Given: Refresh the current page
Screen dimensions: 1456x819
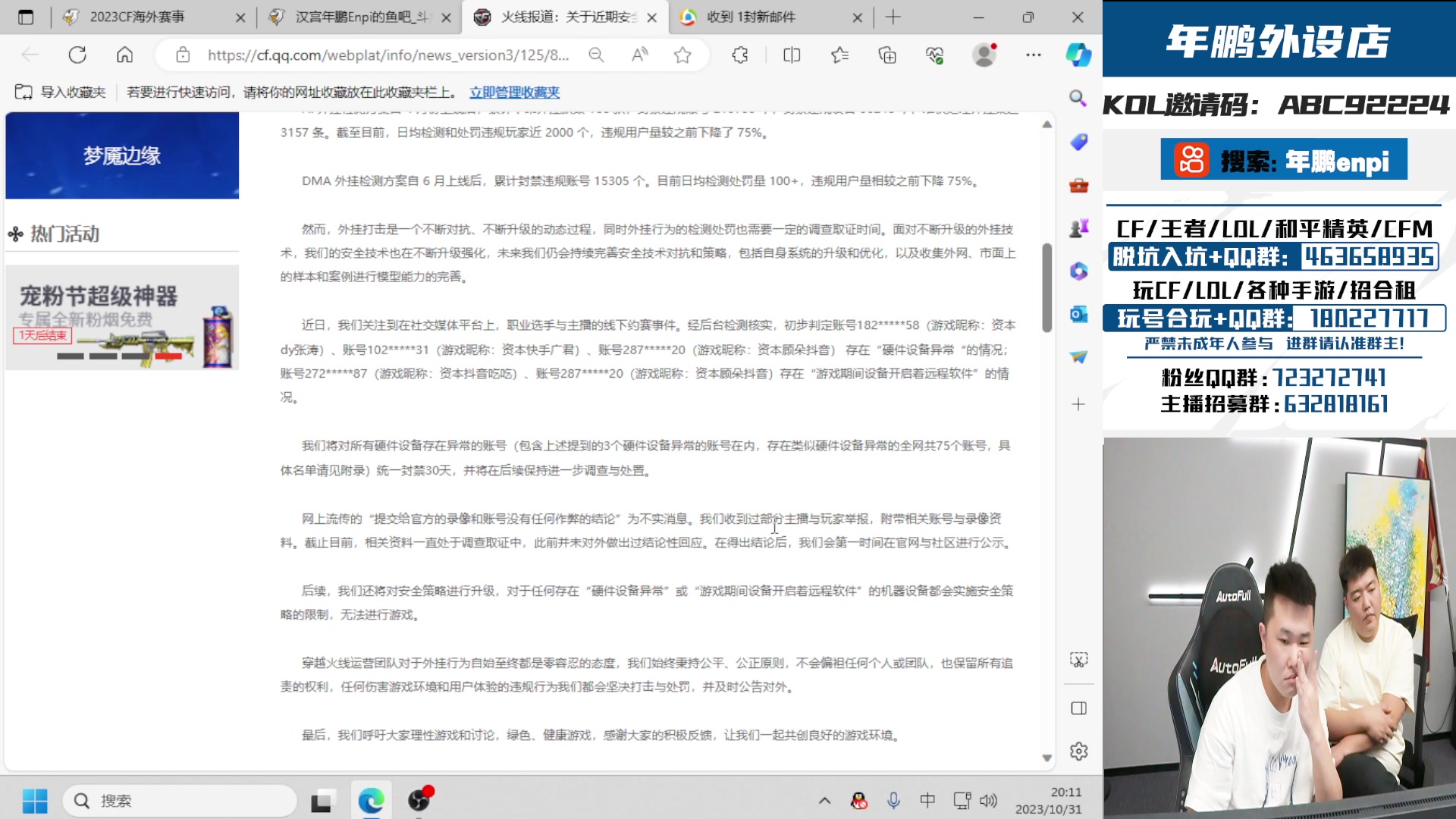Looking at the screenshot, I should coord(77,55).
